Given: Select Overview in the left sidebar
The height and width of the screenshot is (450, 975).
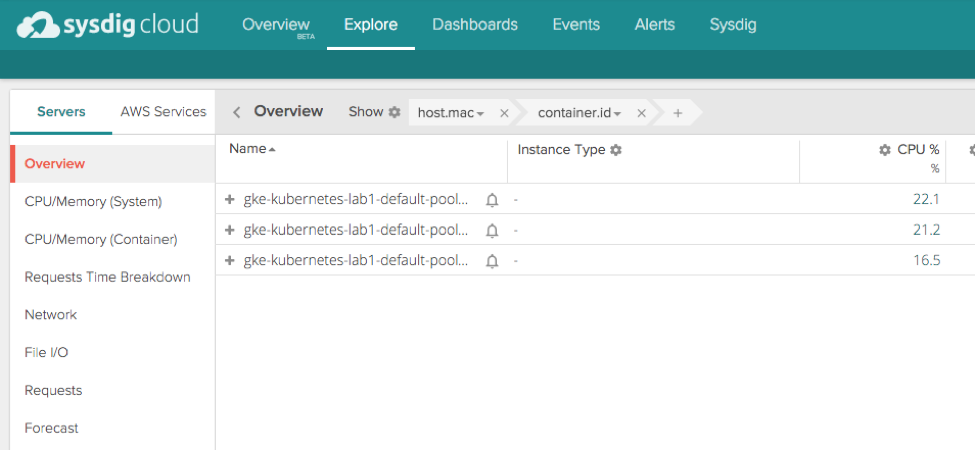Looking at the screenshot, I should click(x=113, y=164).
